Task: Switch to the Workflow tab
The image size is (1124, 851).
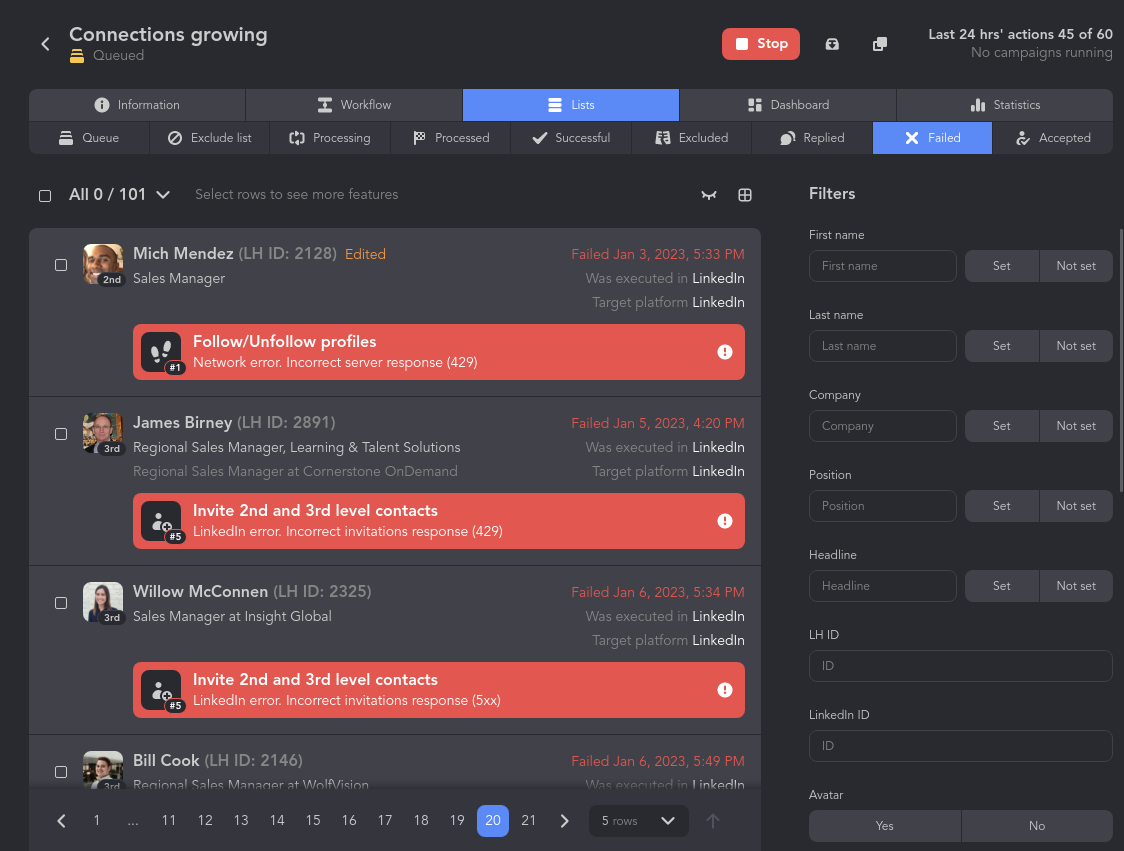Action: [x=354, y=105]
